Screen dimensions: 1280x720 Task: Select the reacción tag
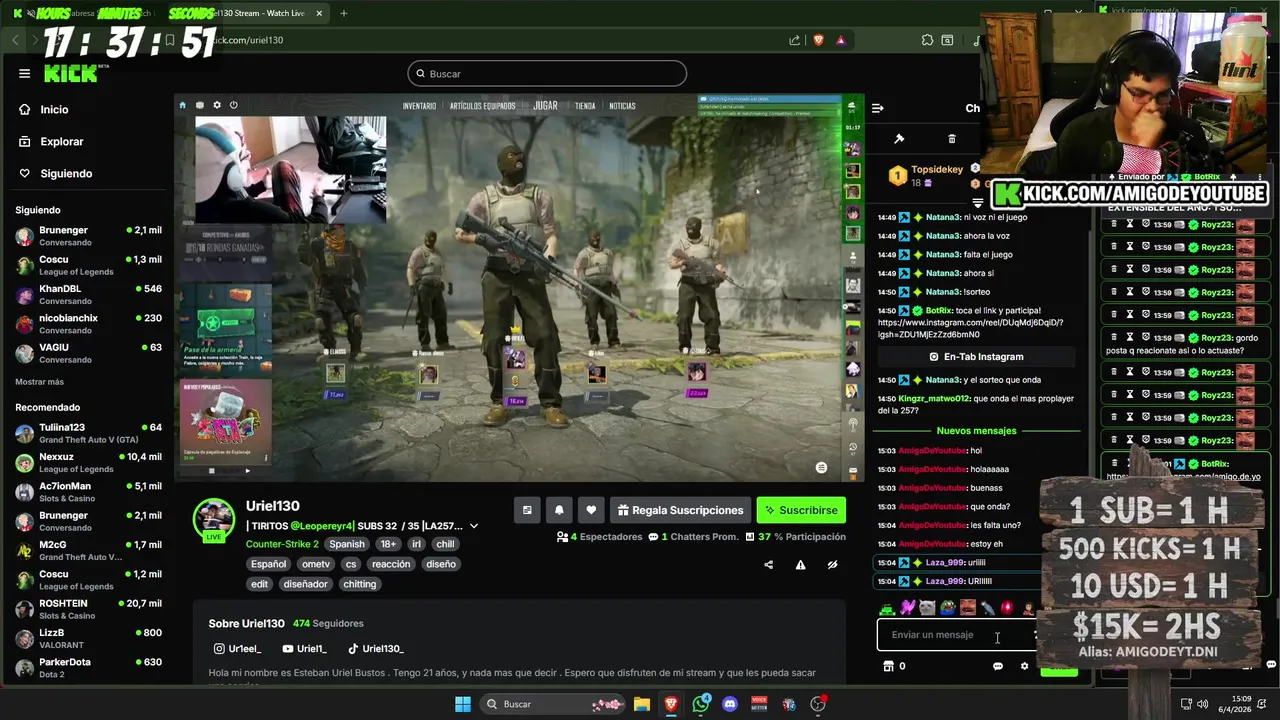tap(391, 564)
